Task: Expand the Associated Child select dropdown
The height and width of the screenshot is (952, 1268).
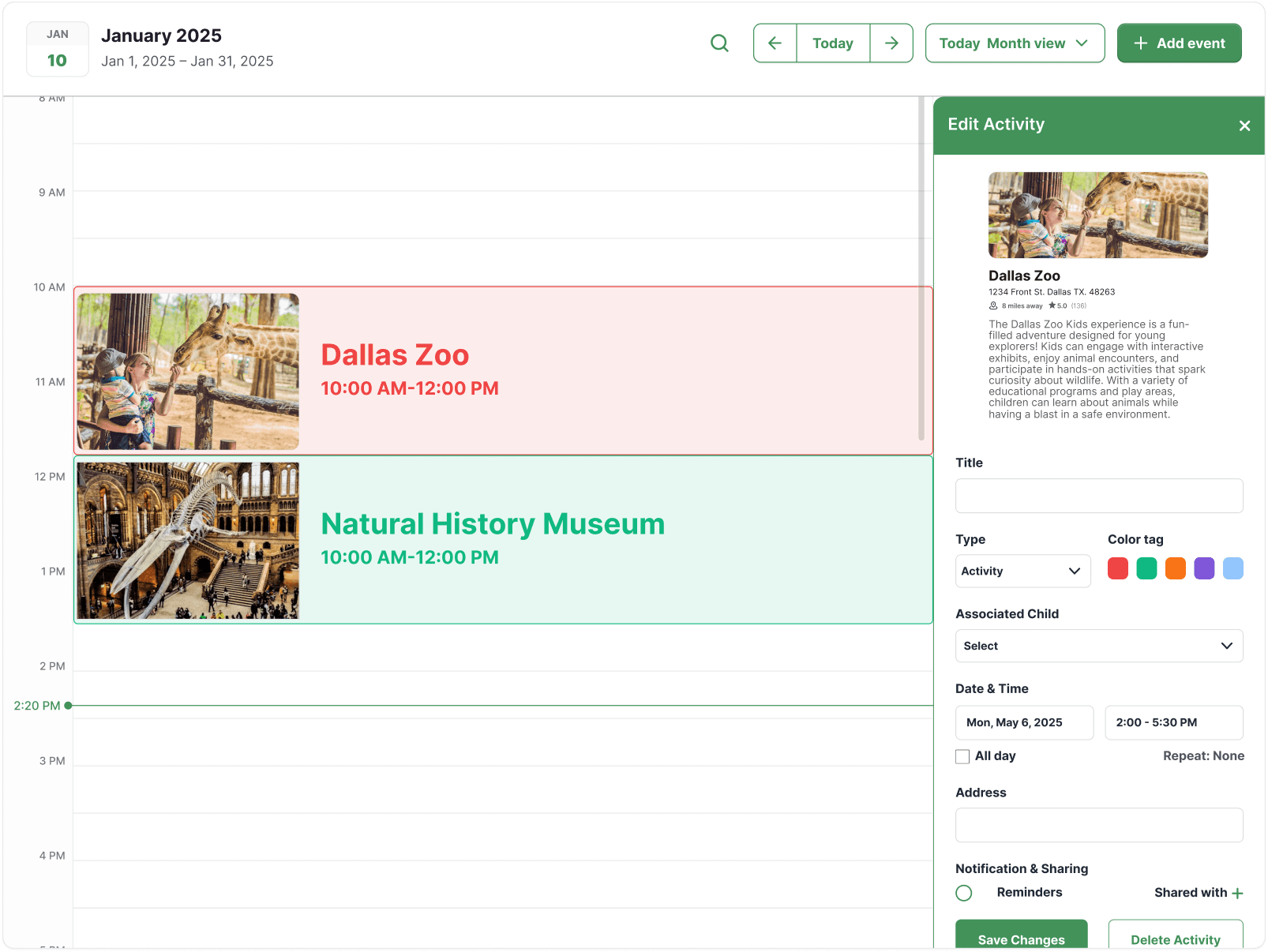Action: (1099, 646)
